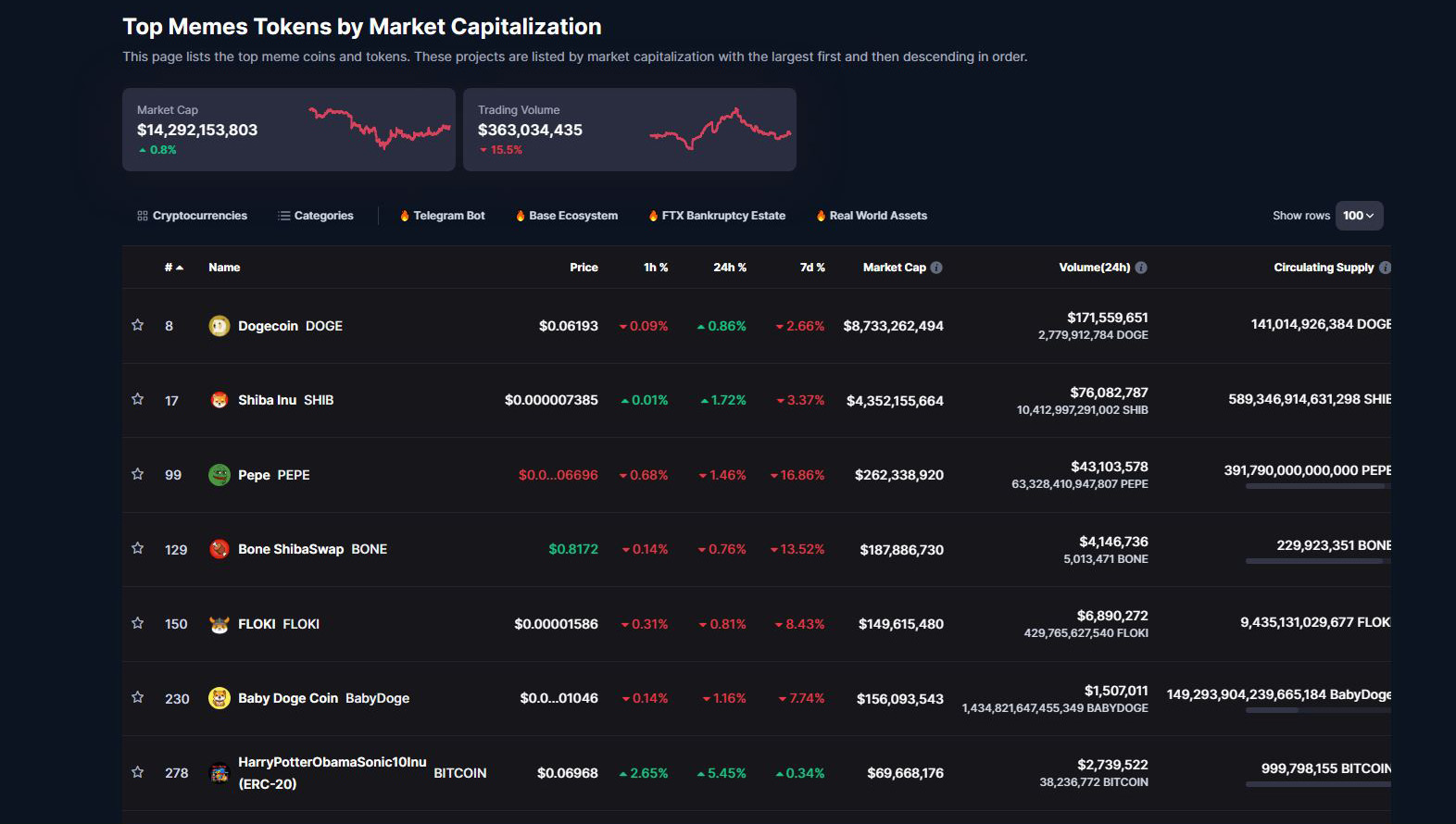1456x824 pixels.
Task: Click Pepe circulating supply progress bar
Action: (1318, 486)
